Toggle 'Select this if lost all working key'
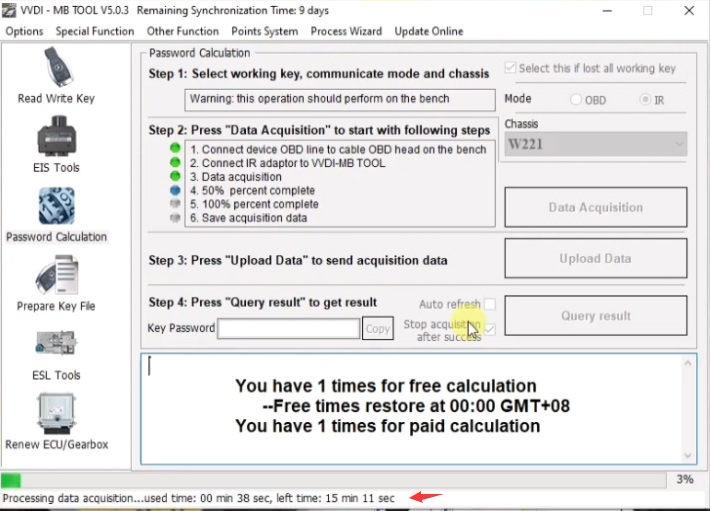This screenshot has height=511, width=710. tap(510, 68)
